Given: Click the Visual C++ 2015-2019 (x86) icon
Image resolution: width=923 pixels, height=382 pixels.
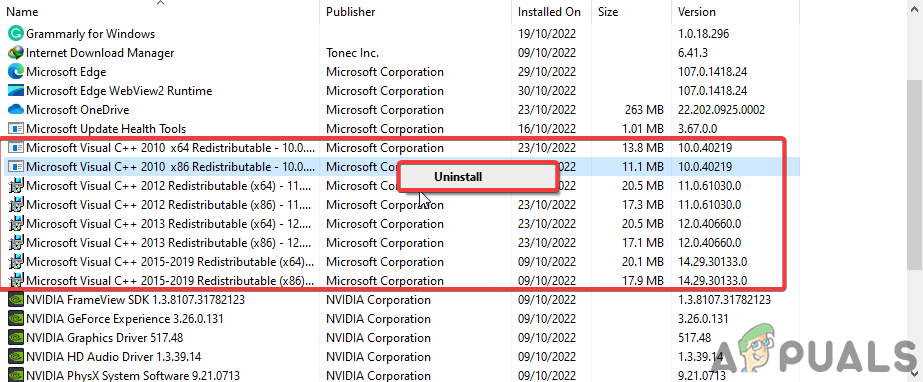Looking at the screenshot, I should pyautogui.click(x=16, y=280).
